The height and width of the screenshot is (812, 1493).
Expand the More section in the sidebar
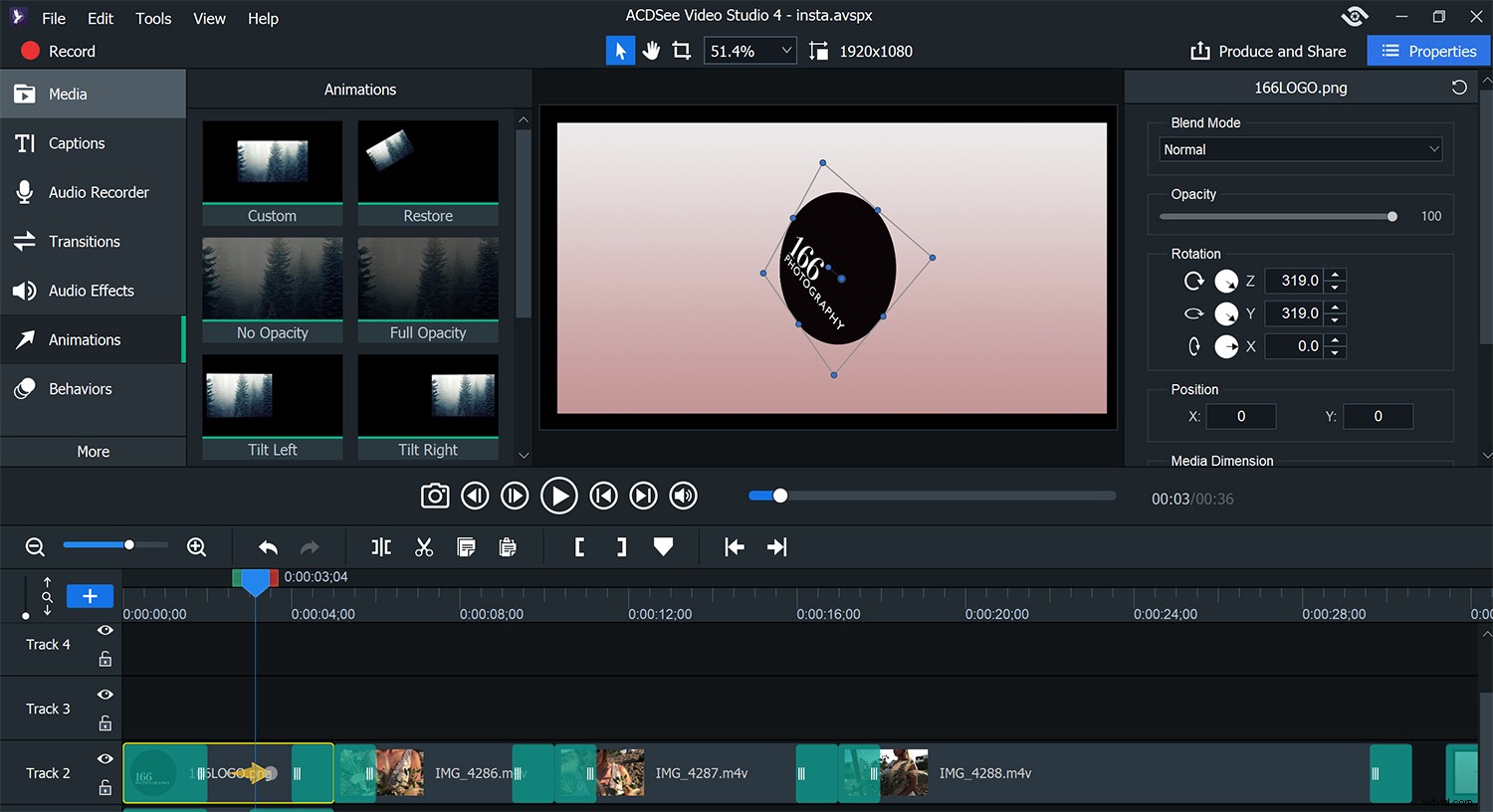[x=93, y=451]
